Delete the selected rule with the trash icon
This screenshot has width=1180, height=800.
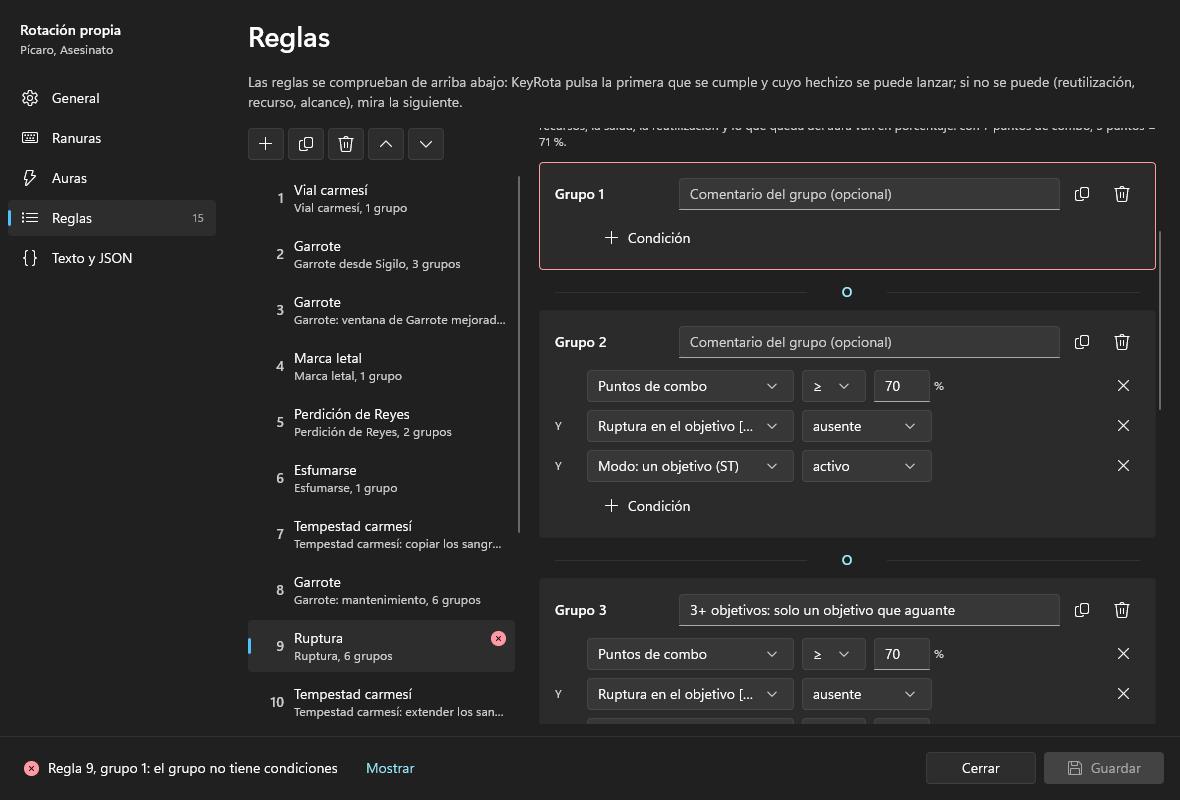pyautogui.click(x=345, y=144)
